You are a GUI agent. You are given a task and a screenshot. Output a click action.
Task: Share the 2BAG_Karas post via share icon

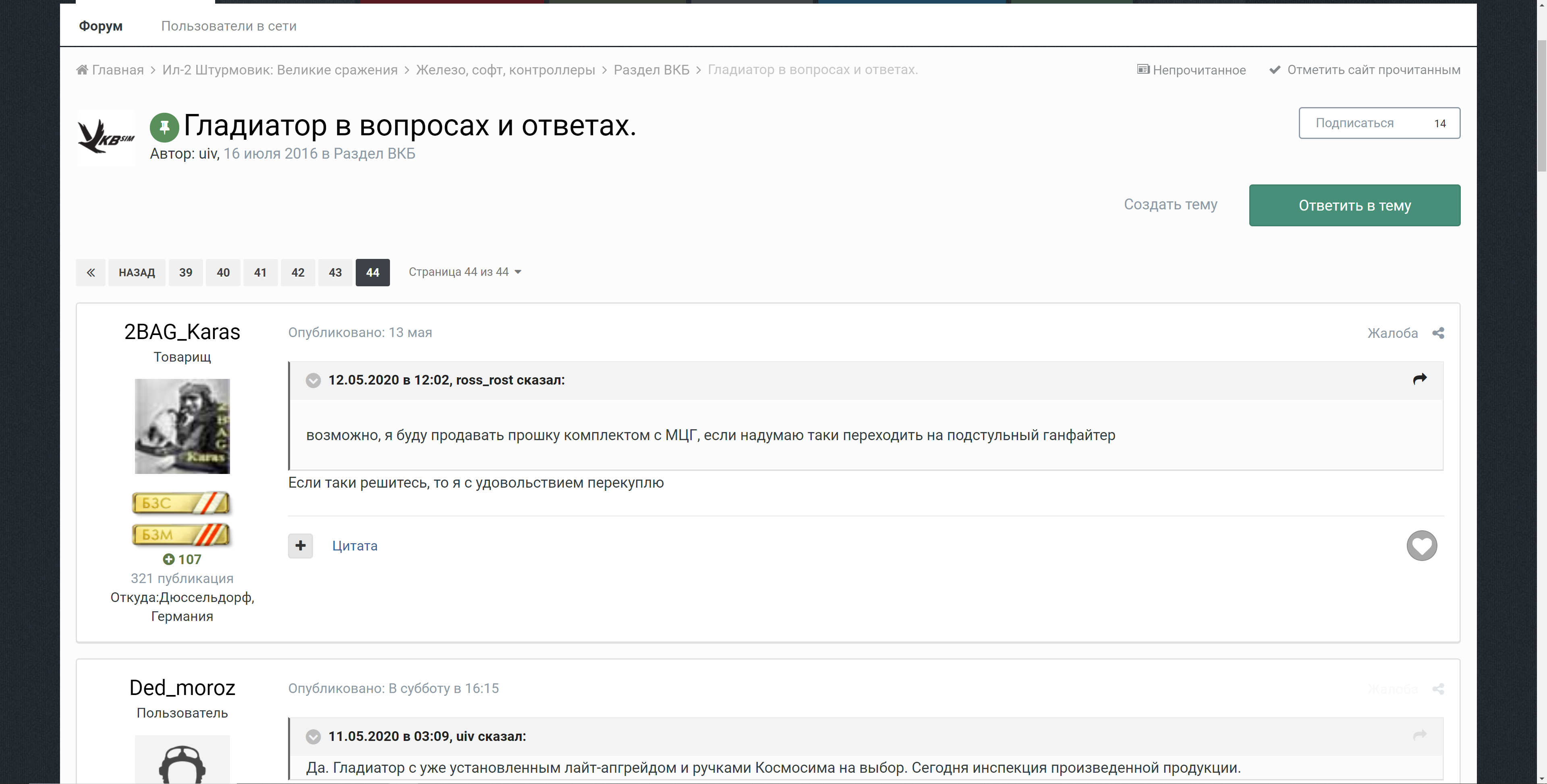click(x=1438, y=333)
